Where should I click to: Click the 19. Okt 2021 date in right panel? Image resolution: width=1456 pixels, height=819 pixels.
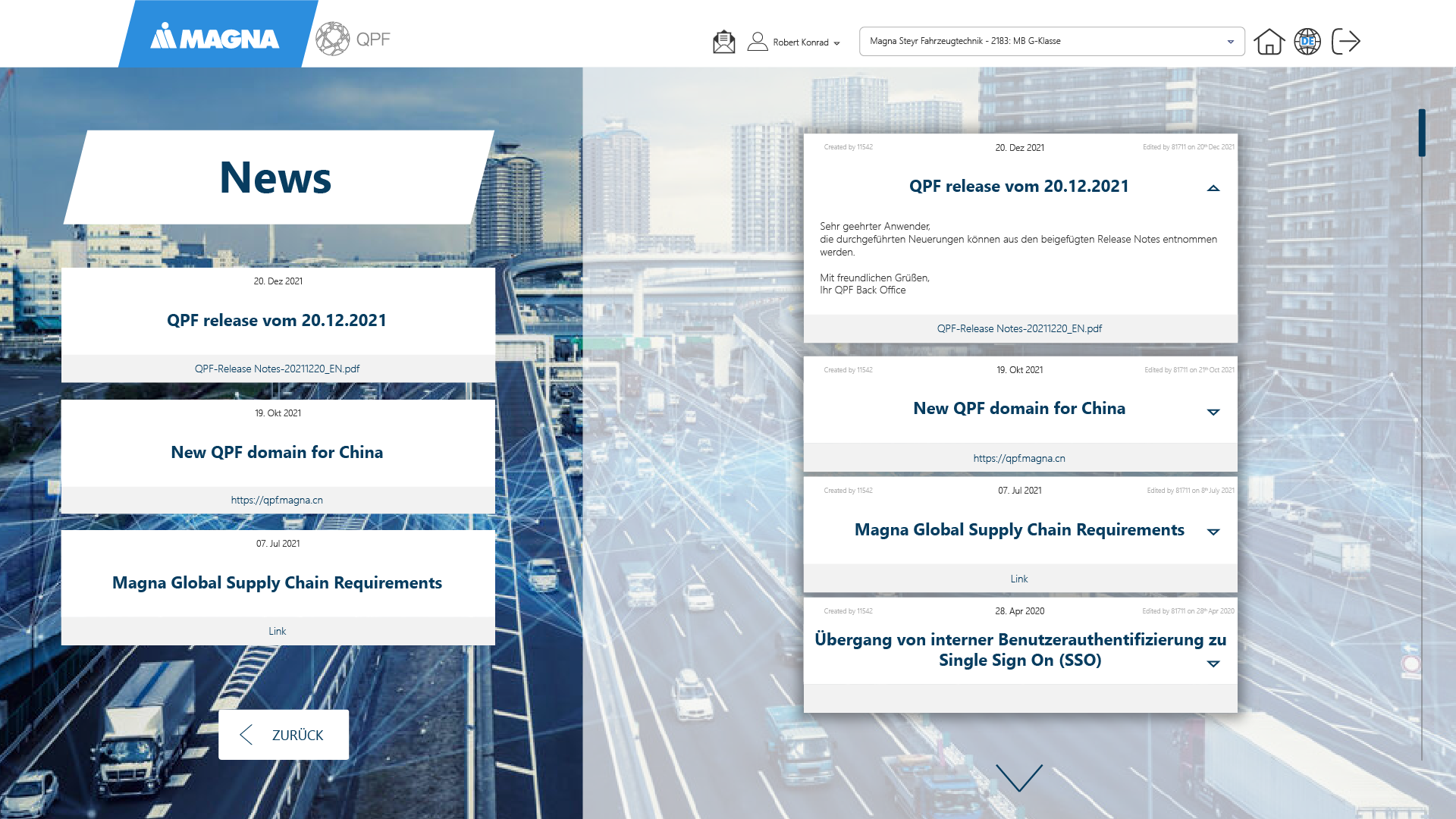pos(1019,370)
